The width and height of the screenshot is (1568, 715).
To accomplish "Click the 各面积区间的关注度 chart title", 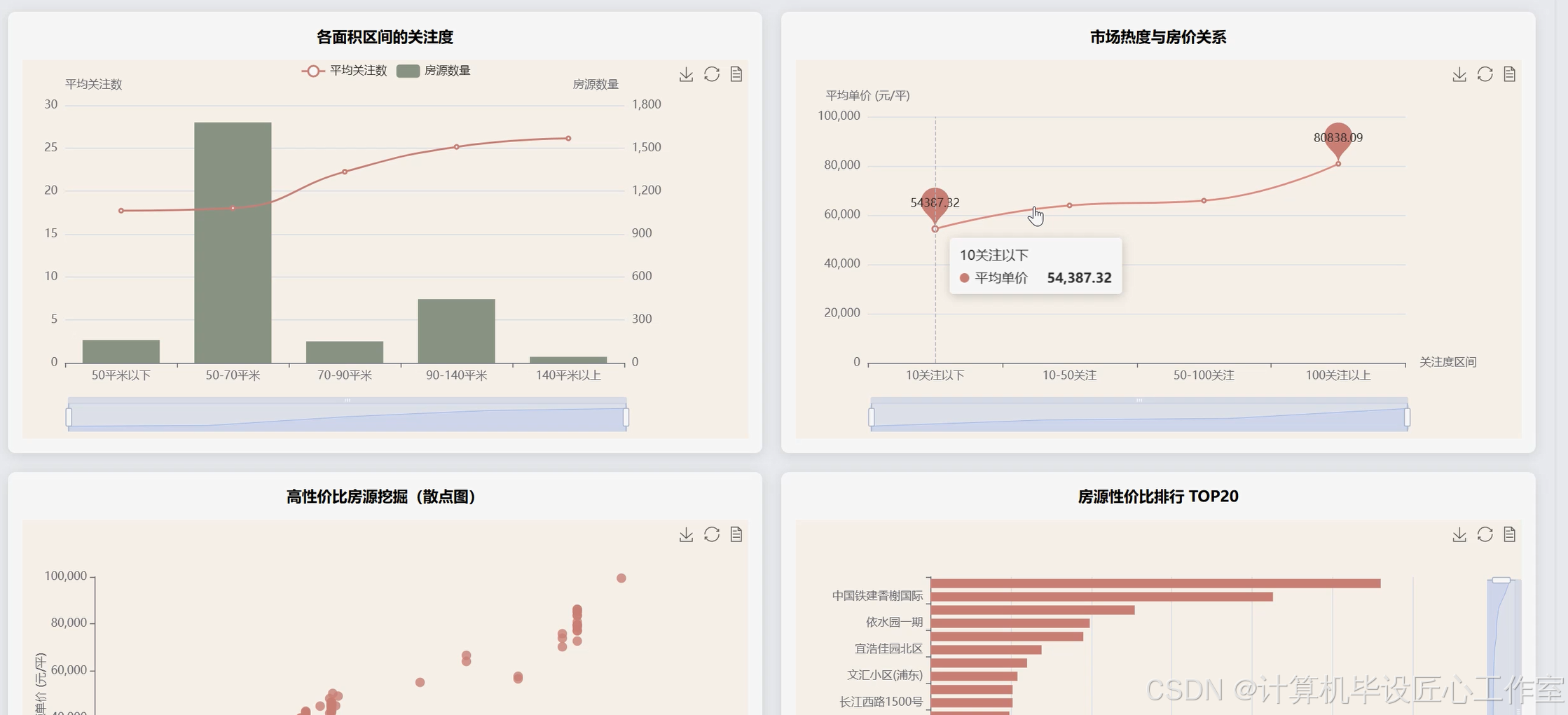I will [385, 37].
